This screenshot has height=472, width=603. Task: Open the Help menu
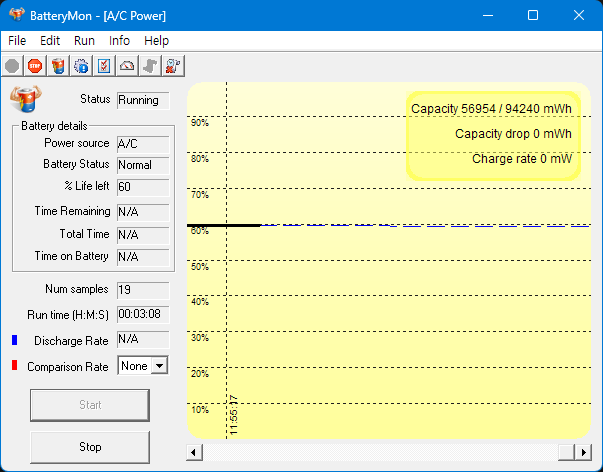[157, 40]
